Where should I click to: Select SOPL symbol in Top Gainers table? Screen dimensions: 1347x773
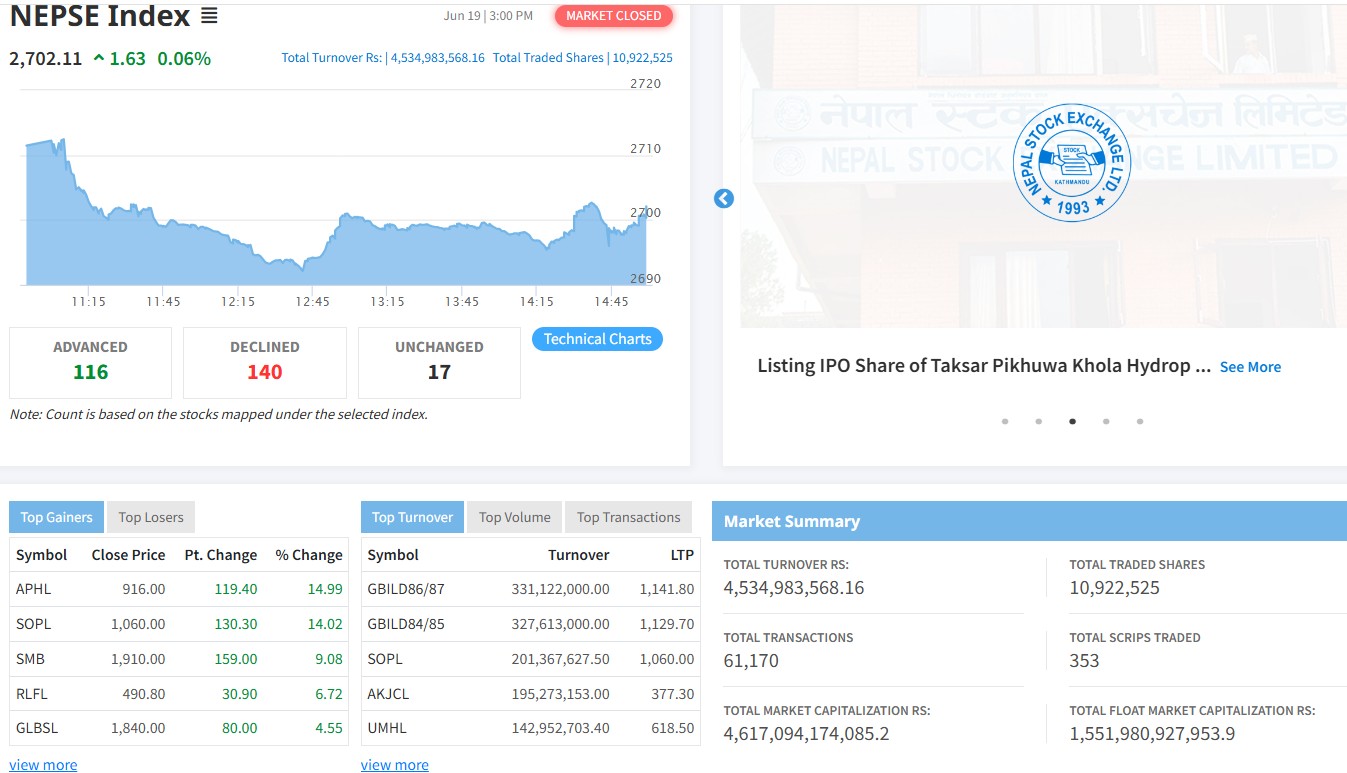point(33,624)
